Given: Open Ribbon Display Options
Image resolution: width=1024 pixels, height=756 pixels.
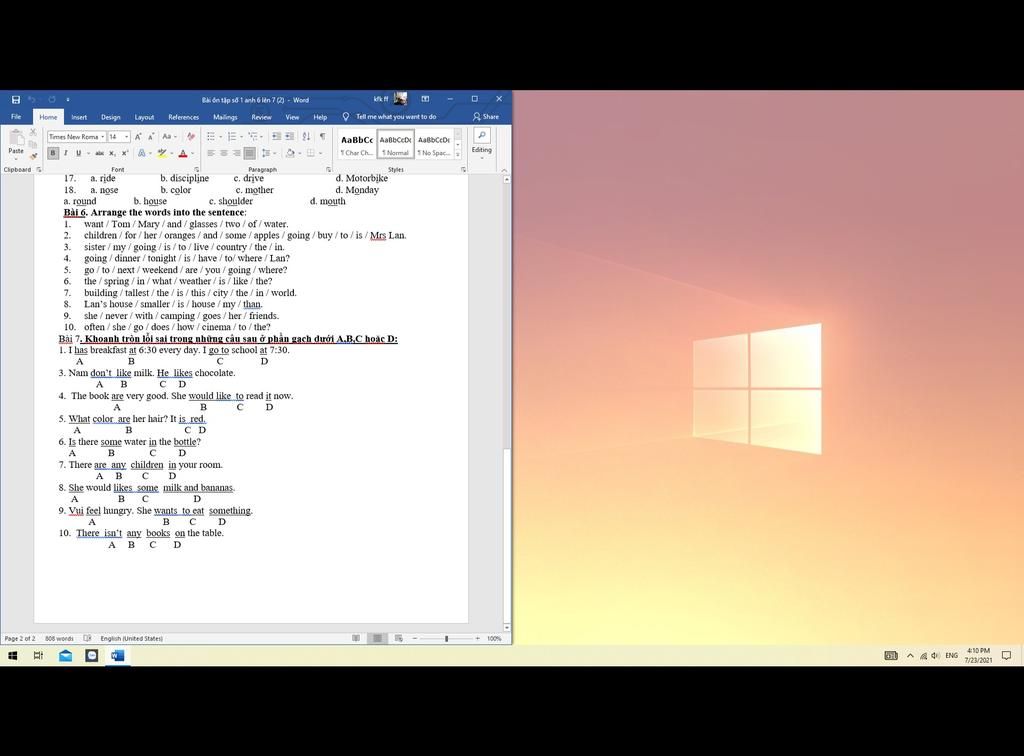Looking at the screenshot, I should [425, 99].
